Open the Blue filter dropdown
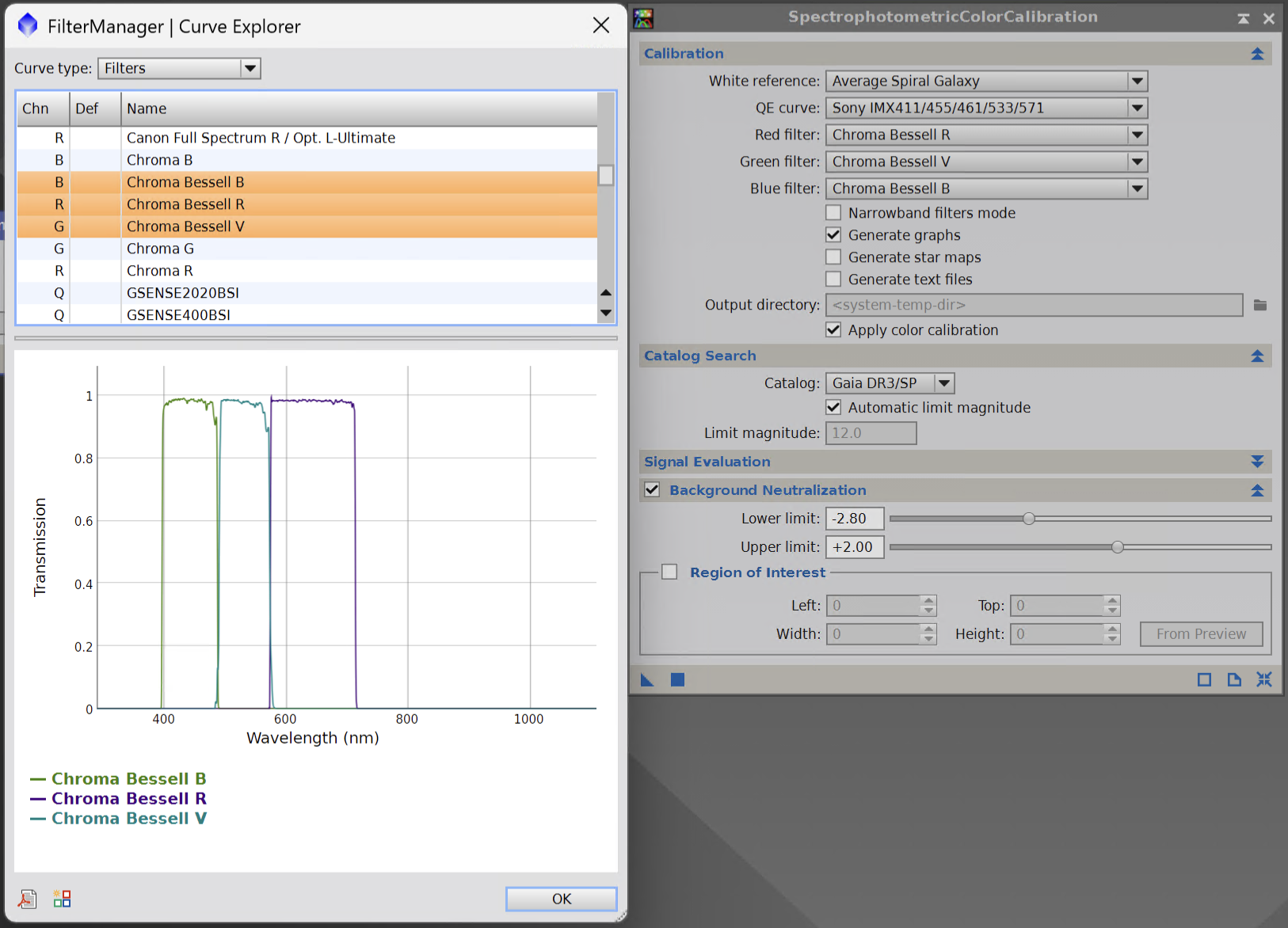The image size is (1288, 928). click(x=986, y=188)
